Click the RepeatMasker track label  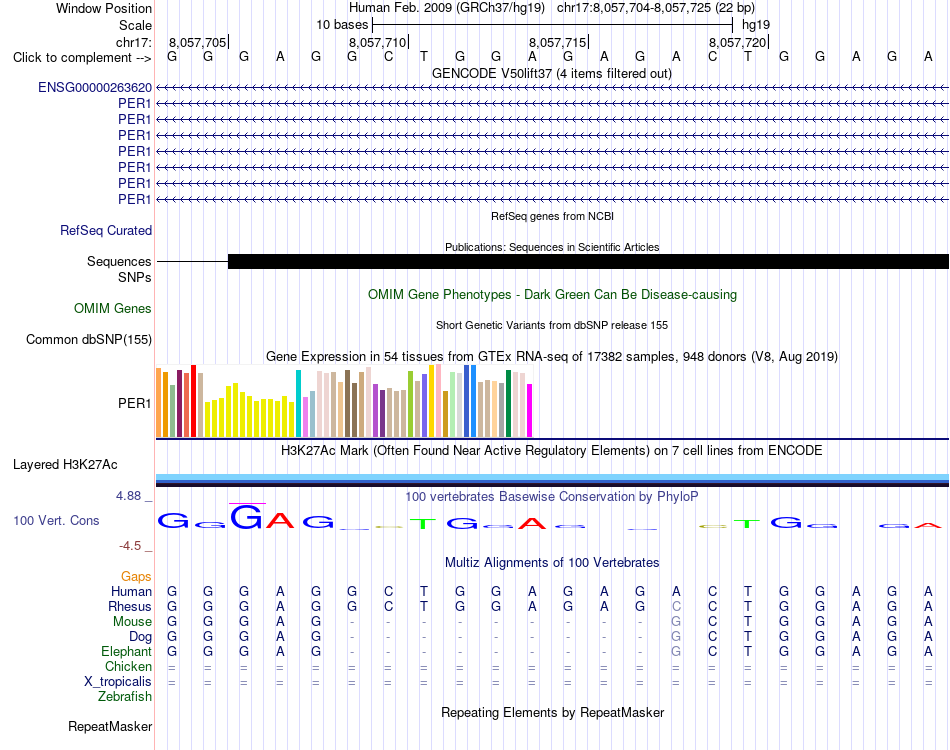[x=110, y=726]
